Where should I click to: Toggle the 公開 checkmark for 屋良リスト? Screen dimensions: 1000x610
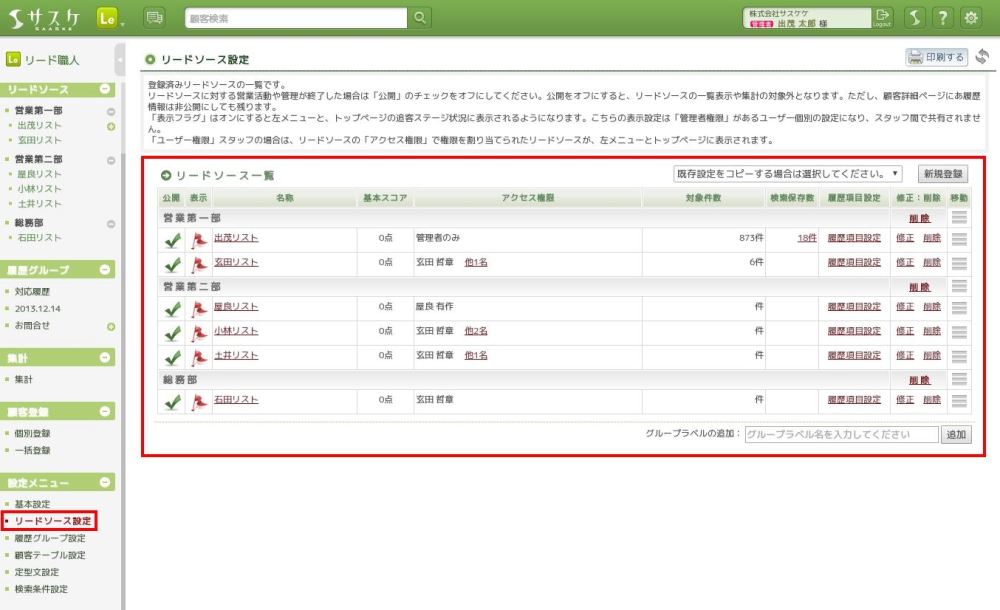coord(172,307)
